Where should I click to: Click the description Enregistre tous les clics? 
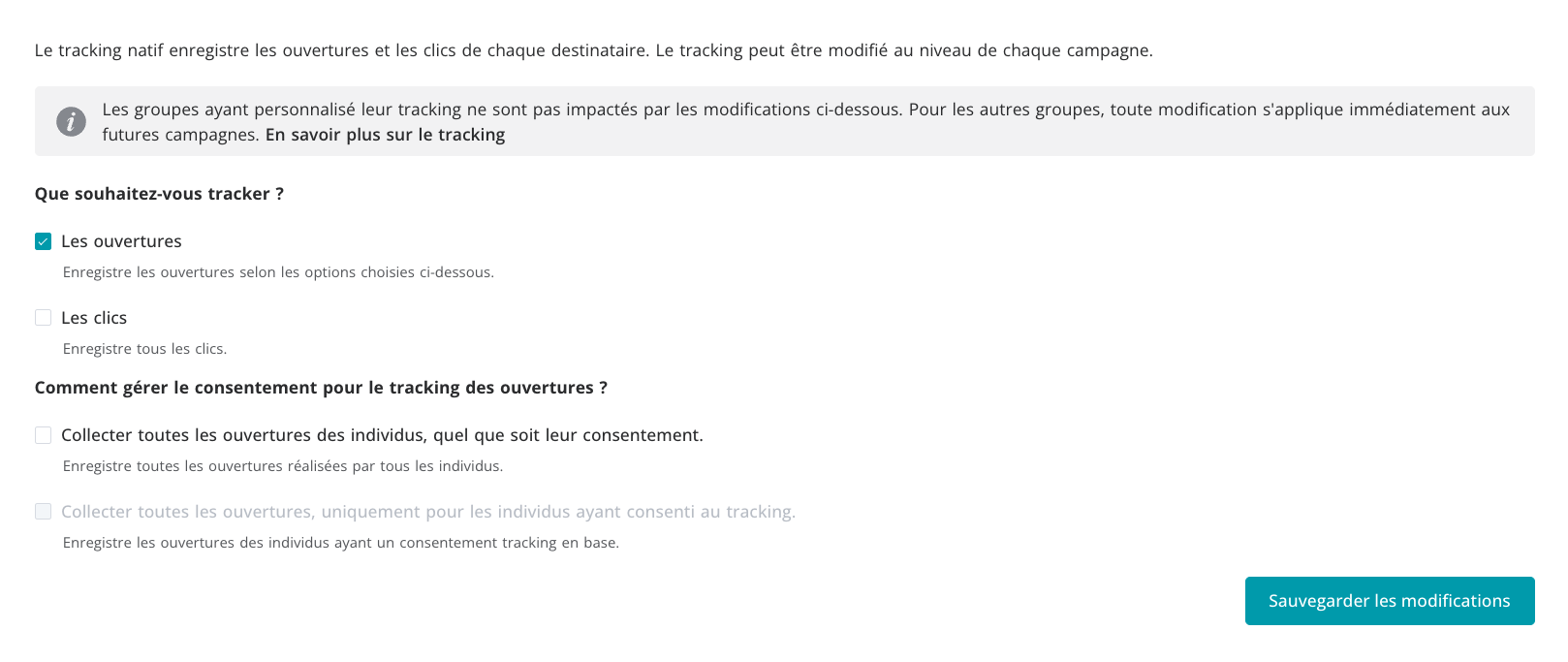pyautogui.click(x=144, y=349)
